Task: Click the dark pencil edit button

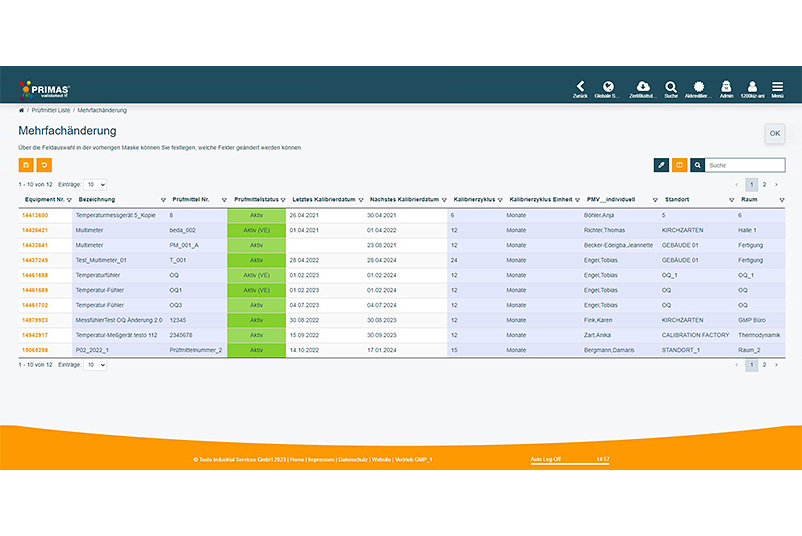Action: click(x=661, y=165)
